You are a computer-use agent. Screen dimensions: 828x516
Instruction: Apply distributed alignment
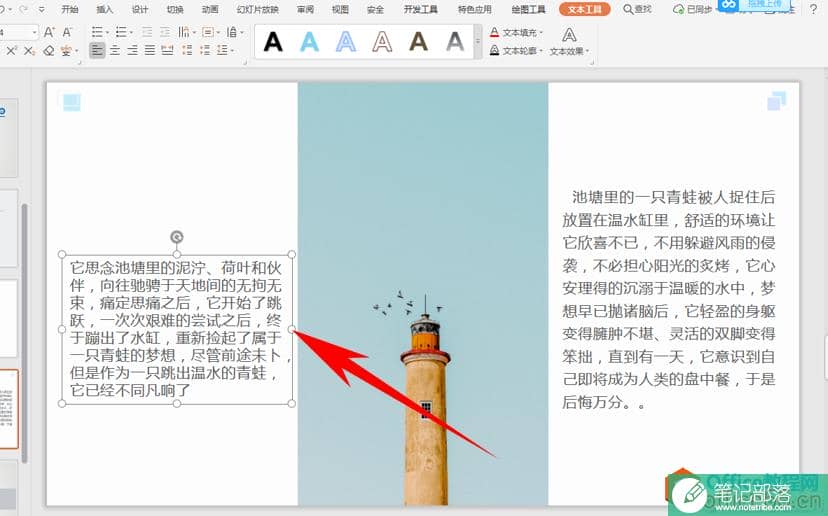click(x=167, y=50)
